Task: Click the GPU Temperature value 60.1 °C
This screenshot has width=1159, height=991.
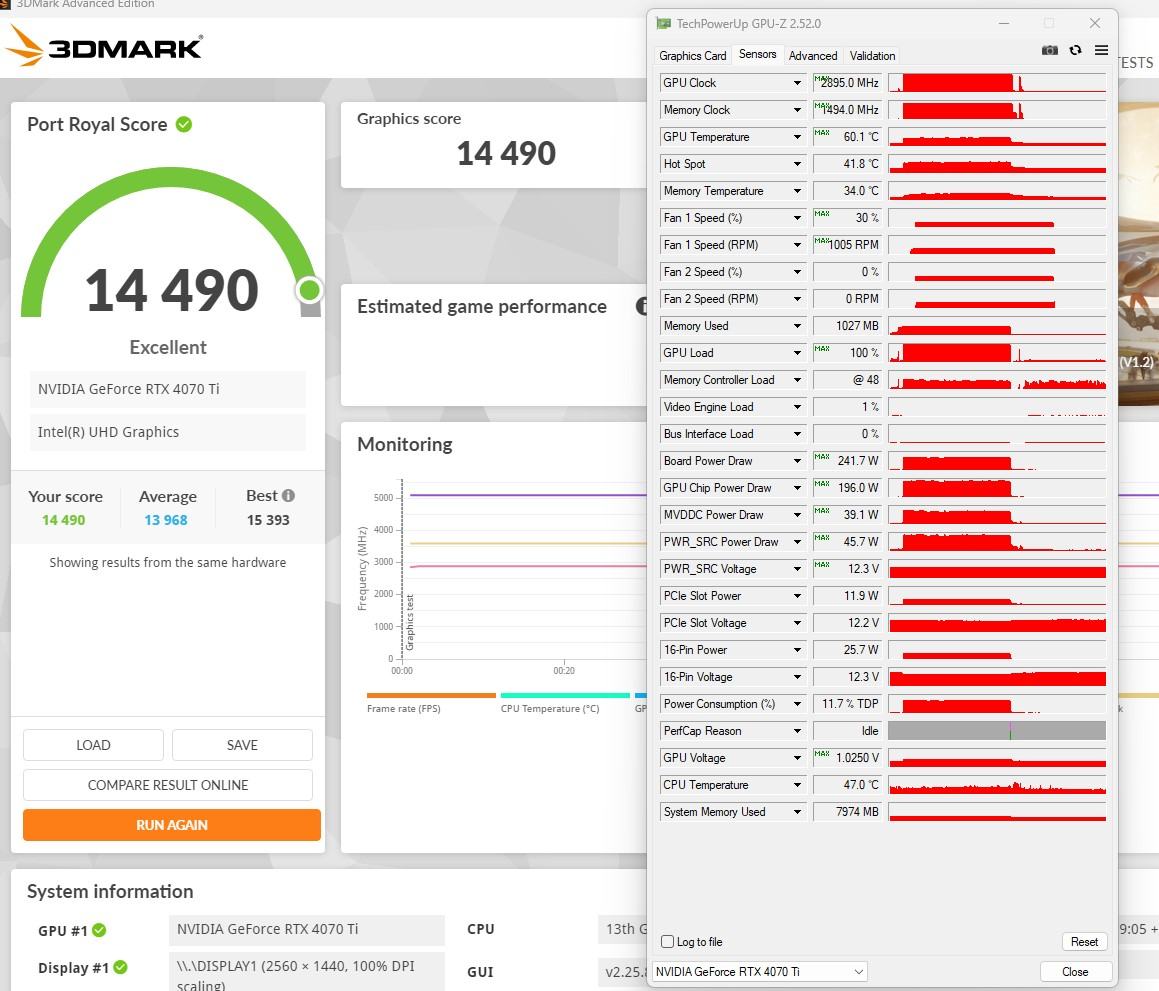Action: pos(847,137)
